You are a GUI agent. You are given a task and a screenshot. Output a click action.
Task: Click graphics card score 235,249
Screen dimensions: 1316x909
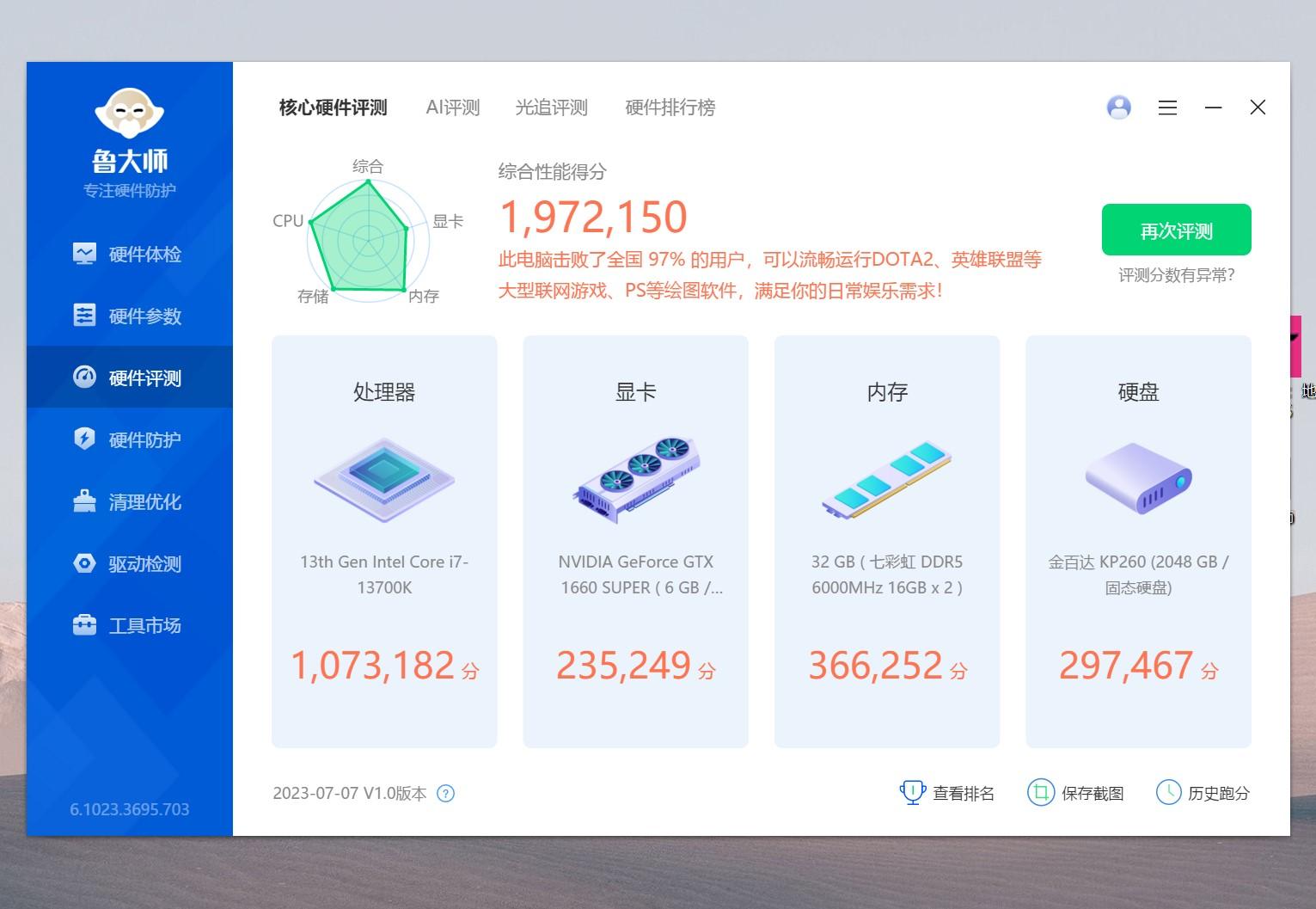(624, 665)
